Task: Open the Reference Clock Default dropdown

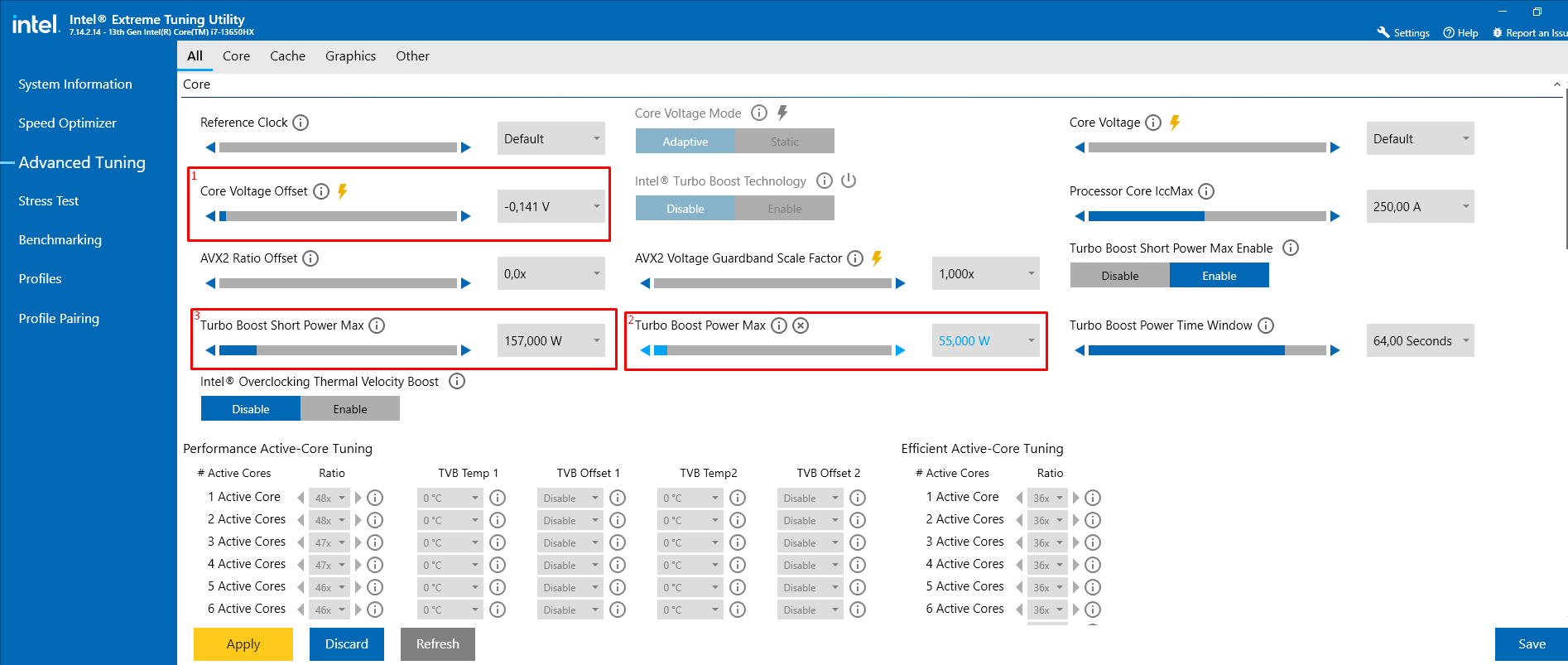Action: (551, 138)
